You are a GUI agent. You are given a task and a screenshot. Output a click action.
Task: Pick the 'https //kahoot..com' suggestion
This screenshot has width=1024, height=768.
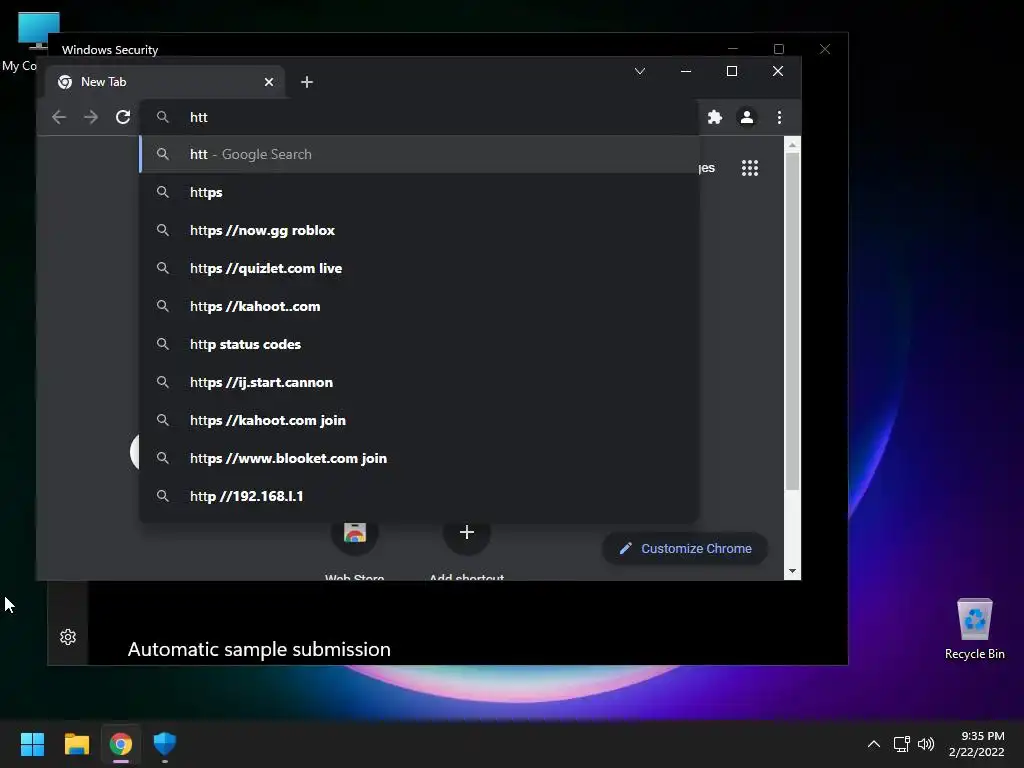tap(419, 306)
